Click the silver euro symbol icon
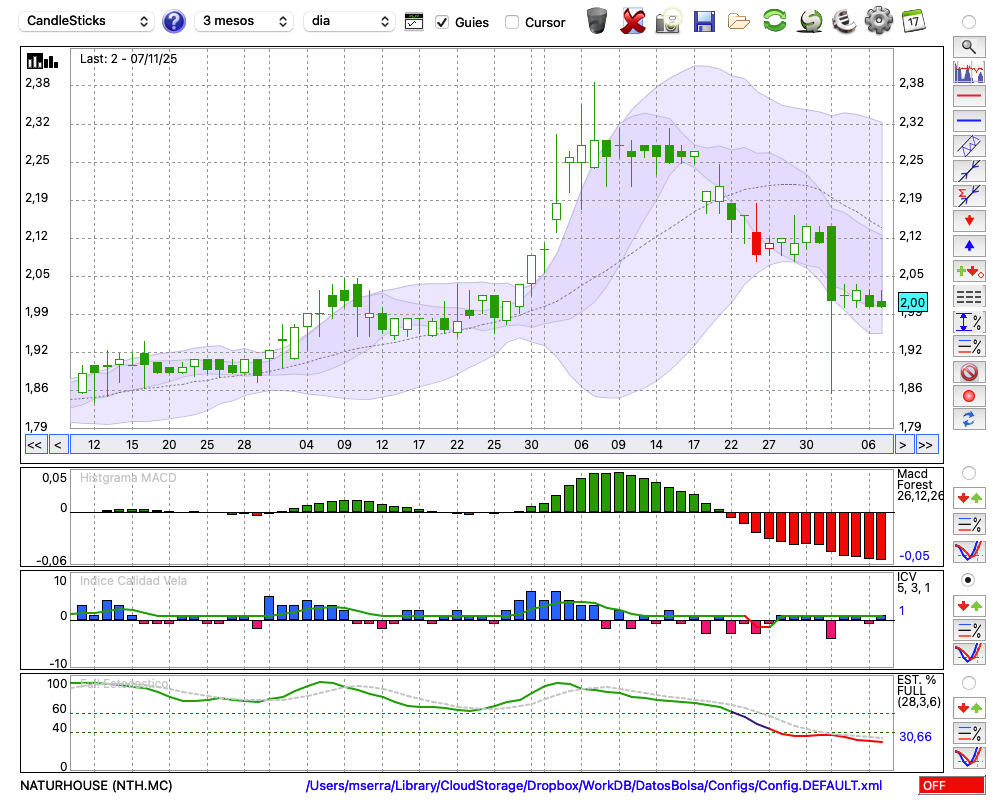The height and width of the screenshot is (800, 1000). (x=844, y=20)
